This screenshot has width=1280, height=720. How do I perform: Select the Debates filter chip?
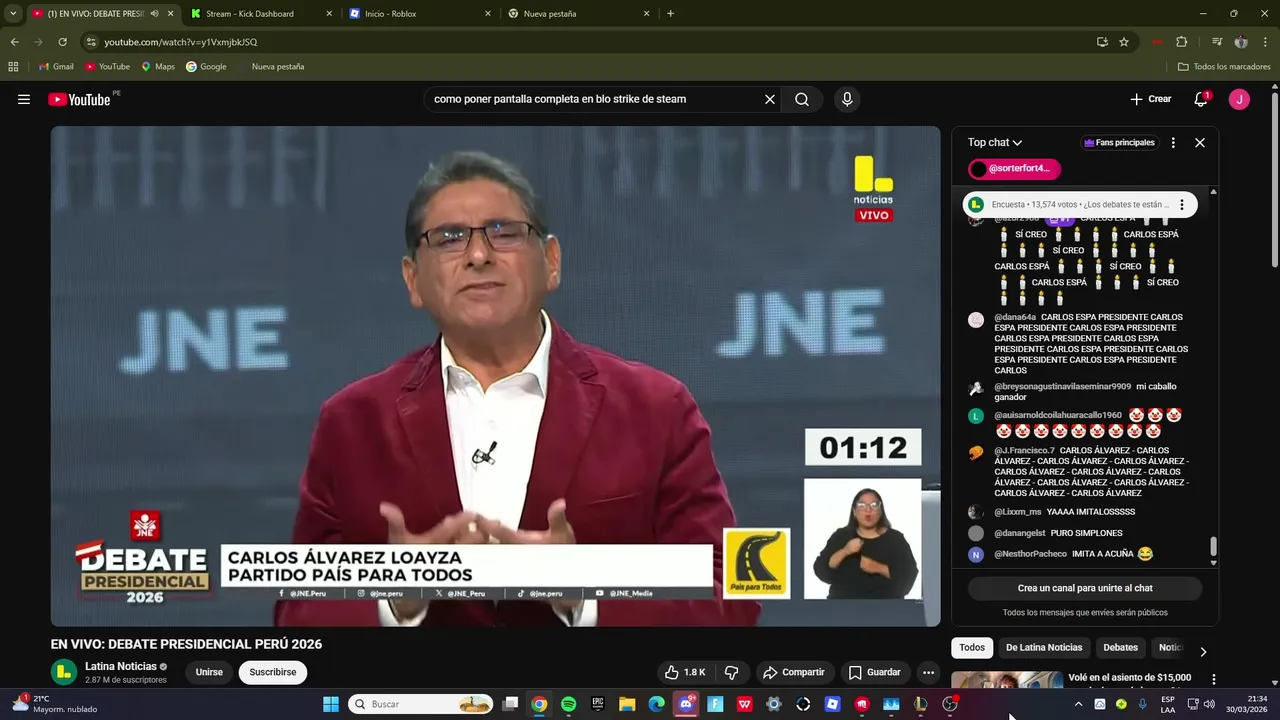(1120, 647)
